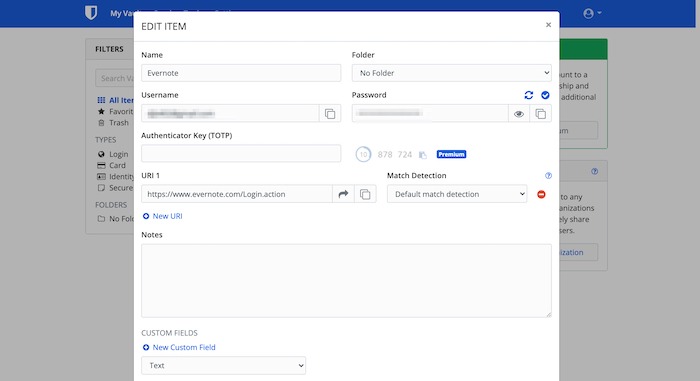Open the custom field type Text dropdown
Screen dimensions: 700x381
223,365
